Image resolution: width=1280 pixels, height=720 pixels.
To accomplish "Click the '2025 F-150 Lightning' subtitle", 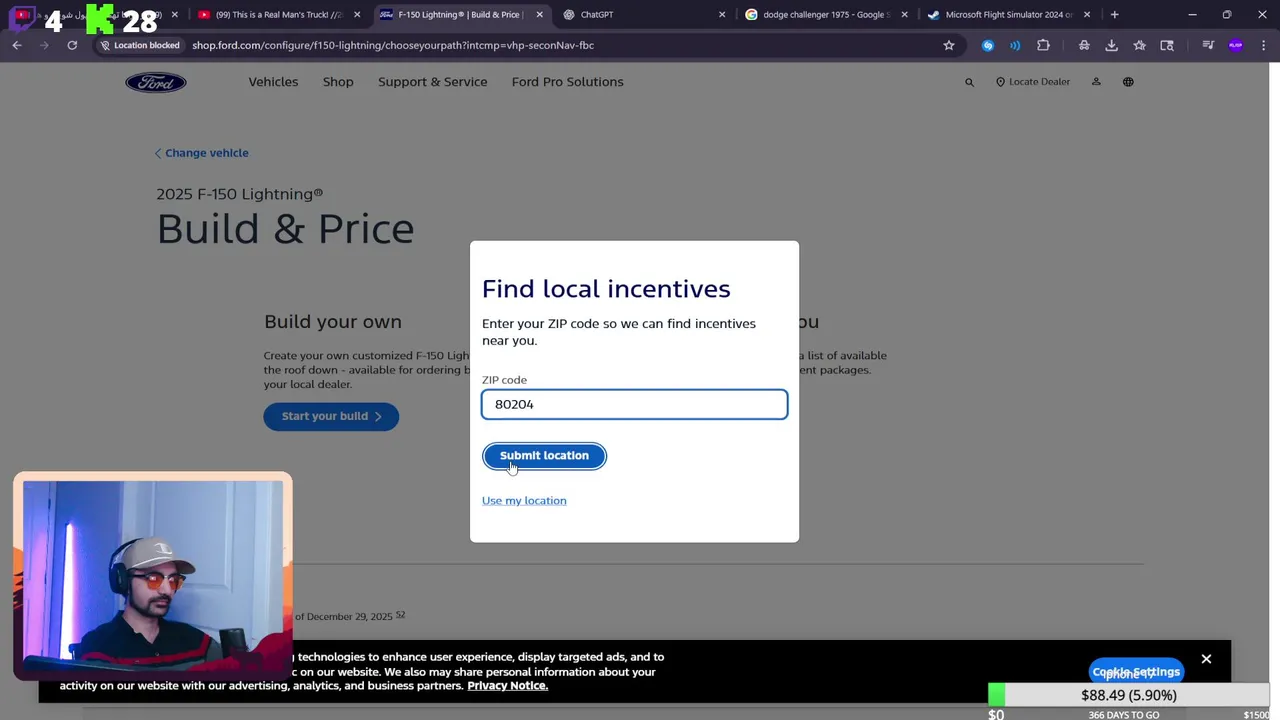I will [239, 194].
